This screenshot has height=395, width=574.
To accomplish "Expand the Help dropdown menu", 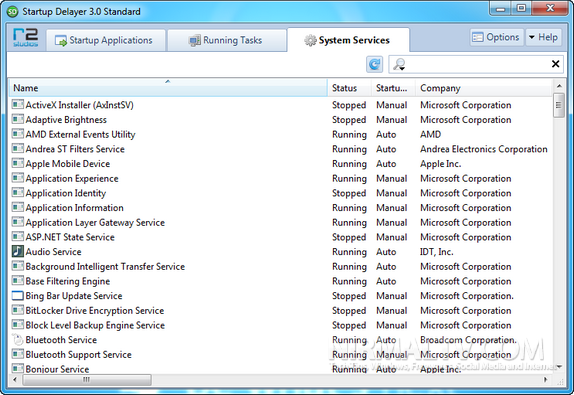I will (543, 37).
